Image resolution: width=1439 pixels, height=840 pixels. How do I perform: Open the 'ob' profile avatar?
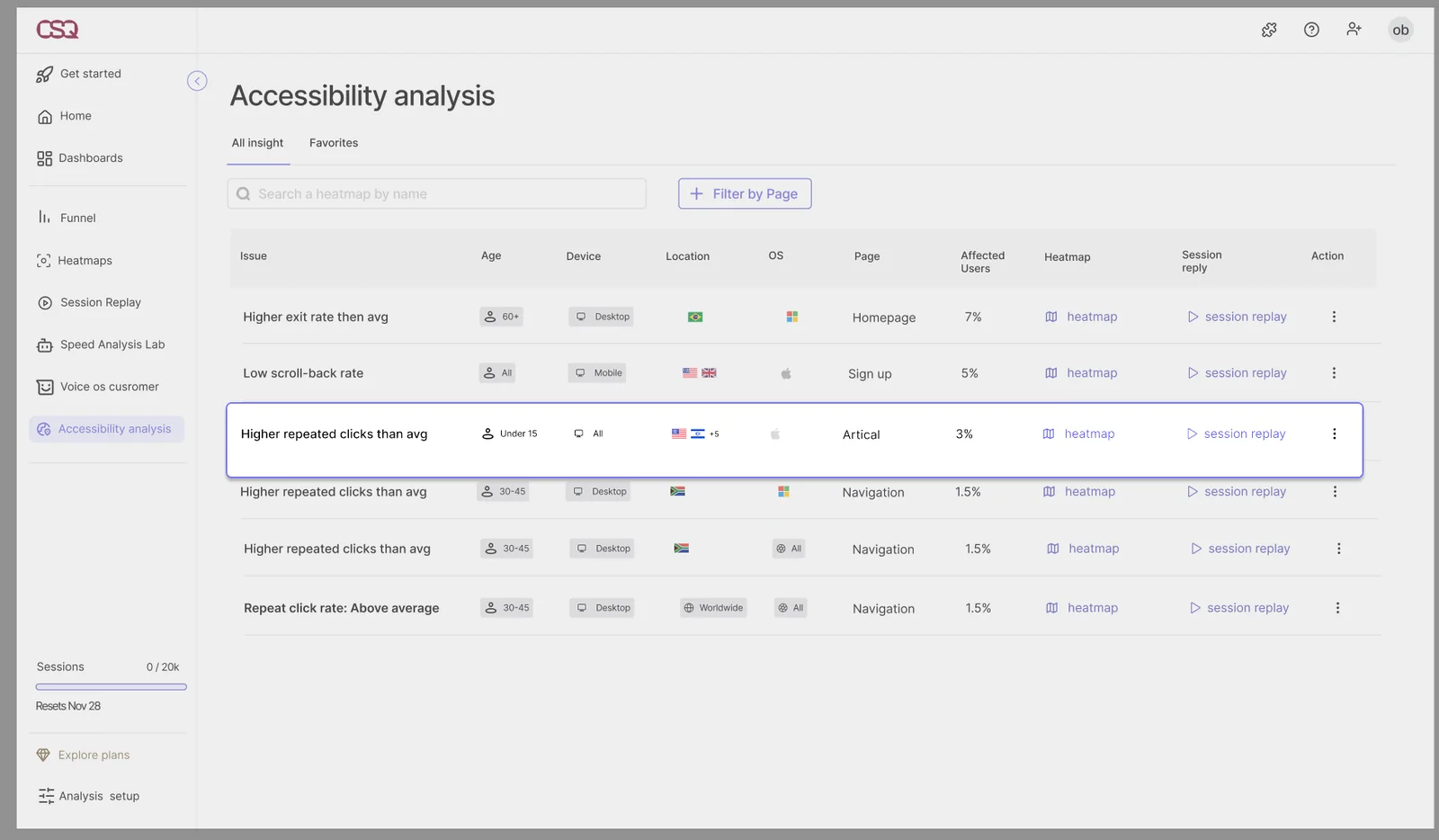coord(1400,30)
